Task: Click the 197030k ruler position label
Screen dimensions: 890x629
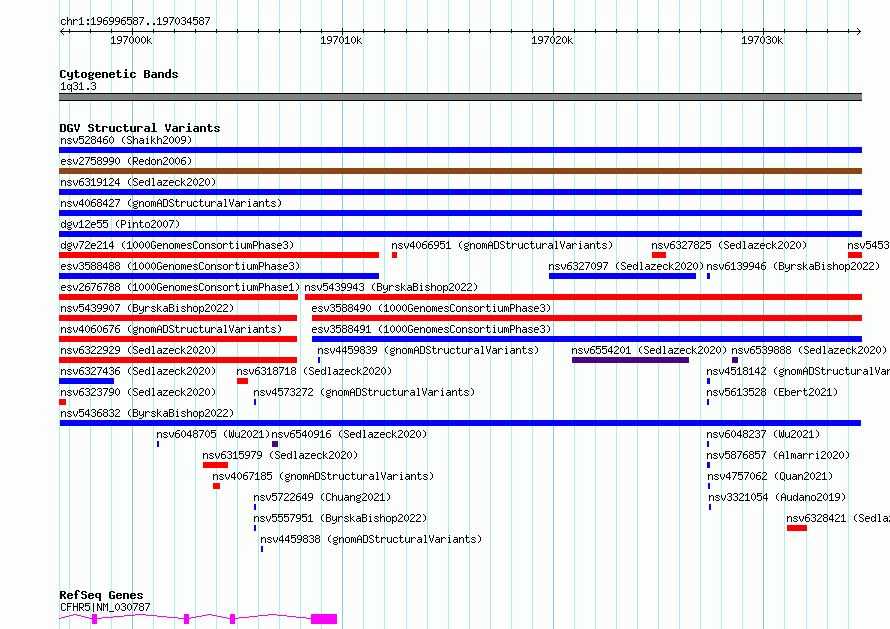Action: [762, 40]
